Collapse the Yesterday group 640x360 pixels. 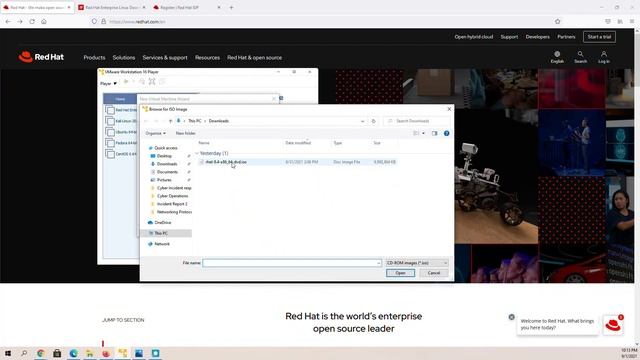click(197, 153)
